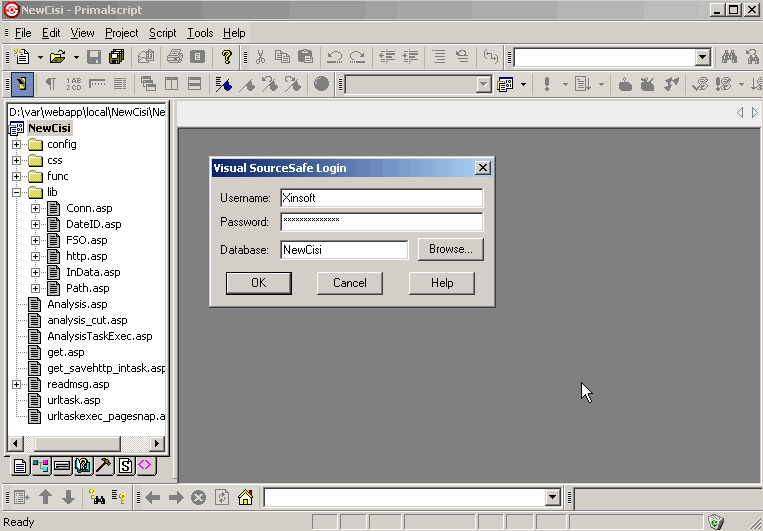Viewport: 763px width, 531px height.
Task: Click OK in SourceSafe Login dialog
Action: [x=259, y=283]
